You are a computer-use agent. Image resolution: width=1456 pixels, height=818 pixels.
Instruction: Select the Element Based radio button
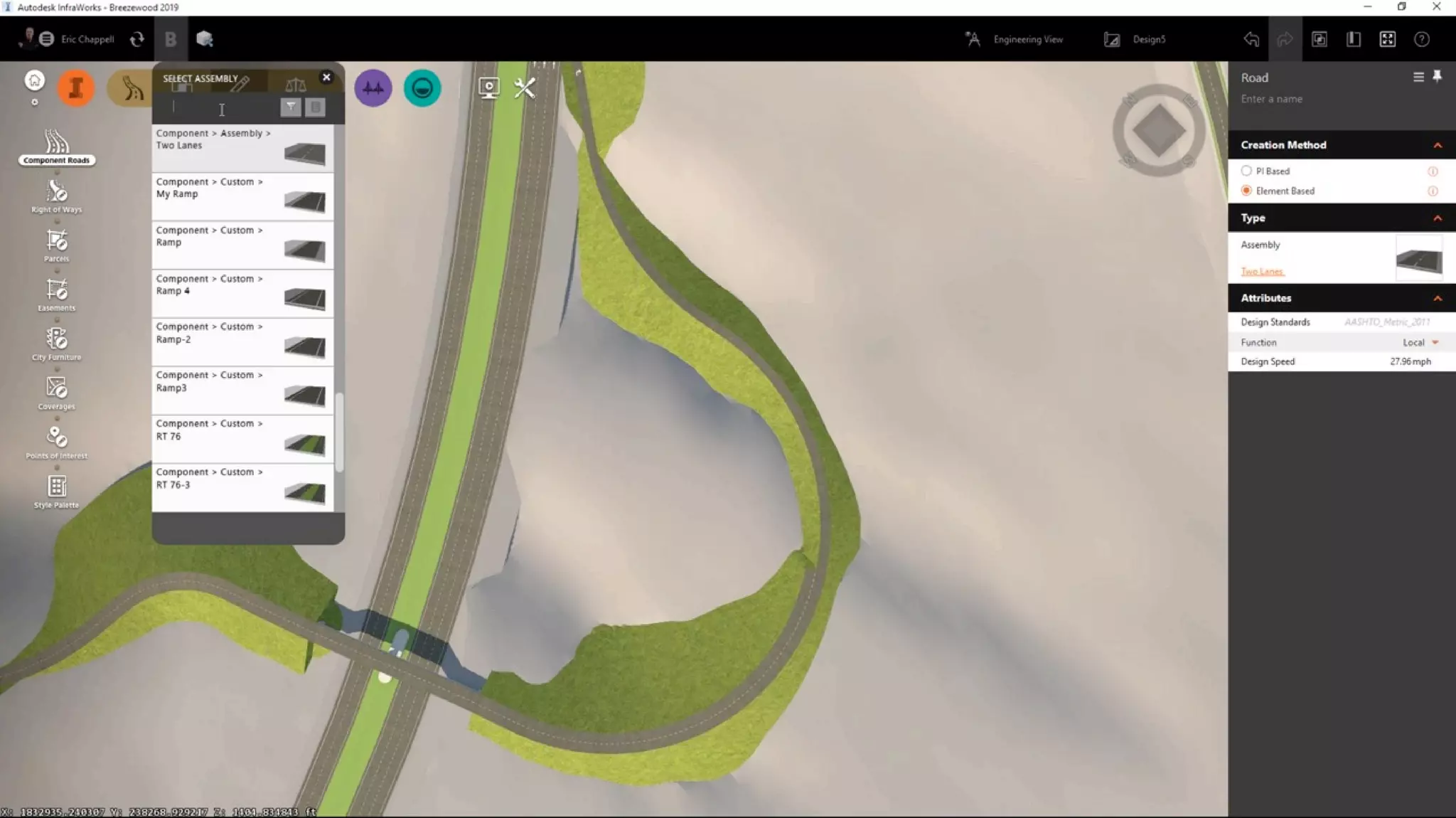pos(1246,191)
